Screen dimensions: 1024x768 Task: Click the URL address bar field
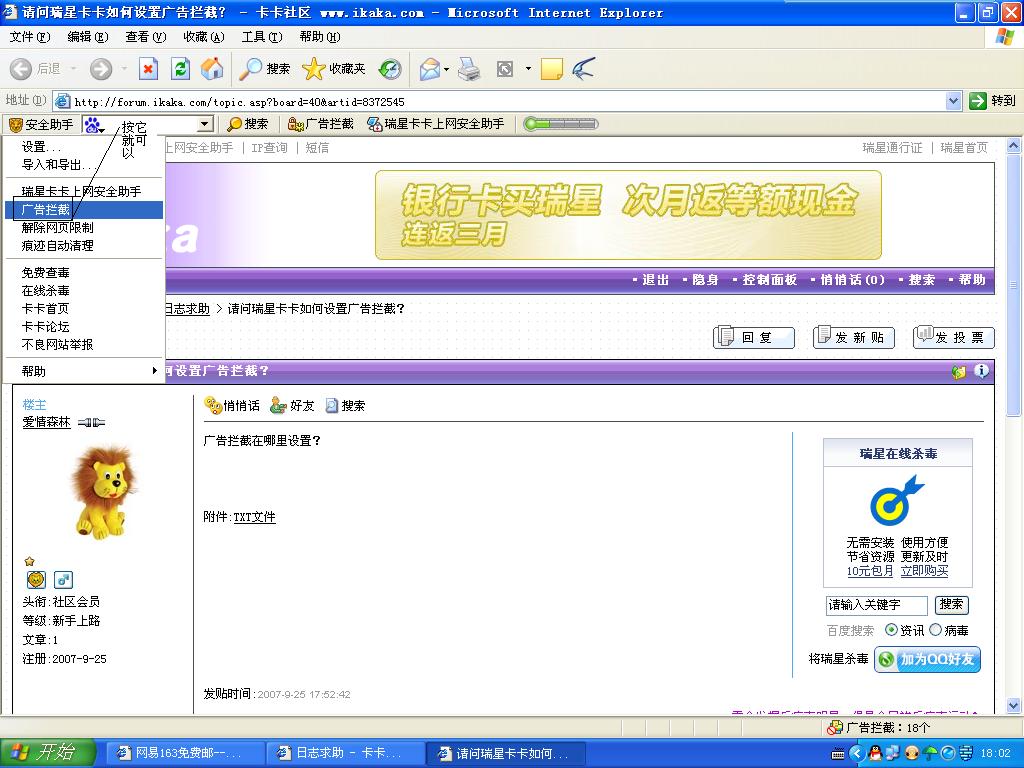coord(500,101)
